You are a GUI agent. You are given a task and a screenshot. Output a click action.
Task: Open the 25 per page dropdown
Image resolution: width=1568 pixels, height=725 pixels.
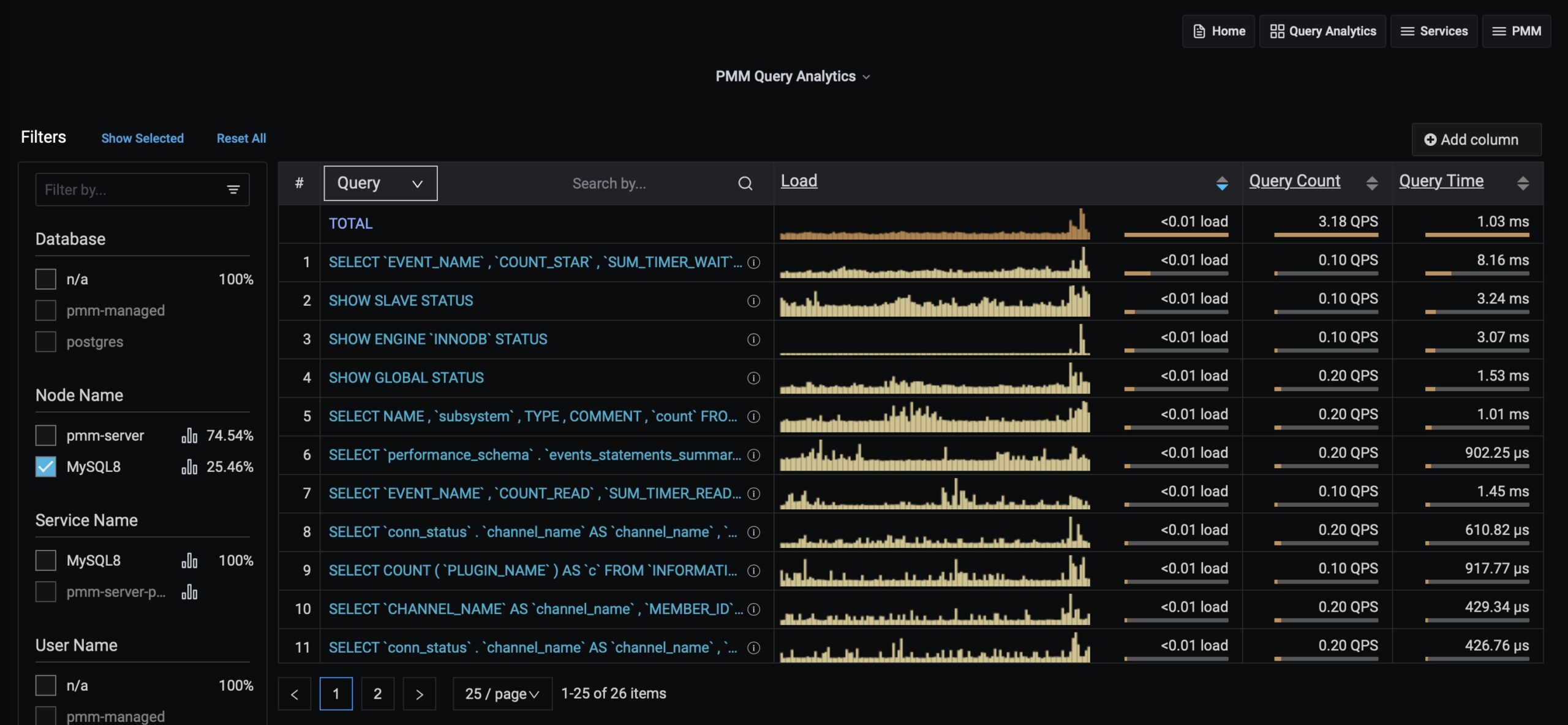pos(501,693)
